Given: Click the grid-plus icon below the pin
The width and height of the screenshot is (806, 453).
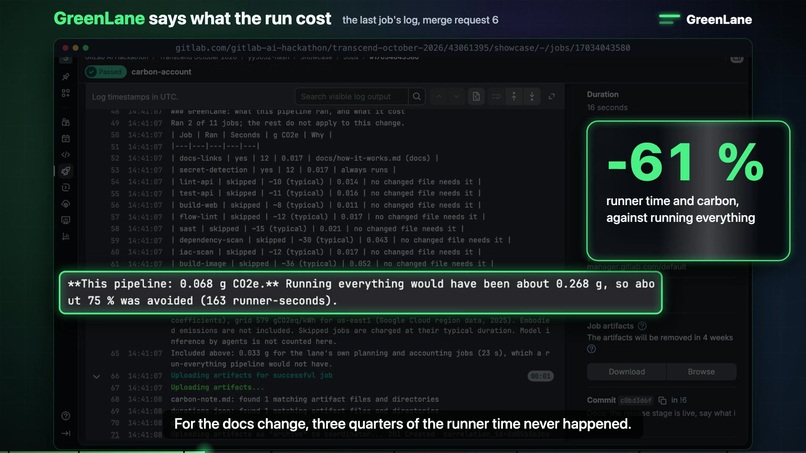Looking at the screenshot, I should (66, 93).
